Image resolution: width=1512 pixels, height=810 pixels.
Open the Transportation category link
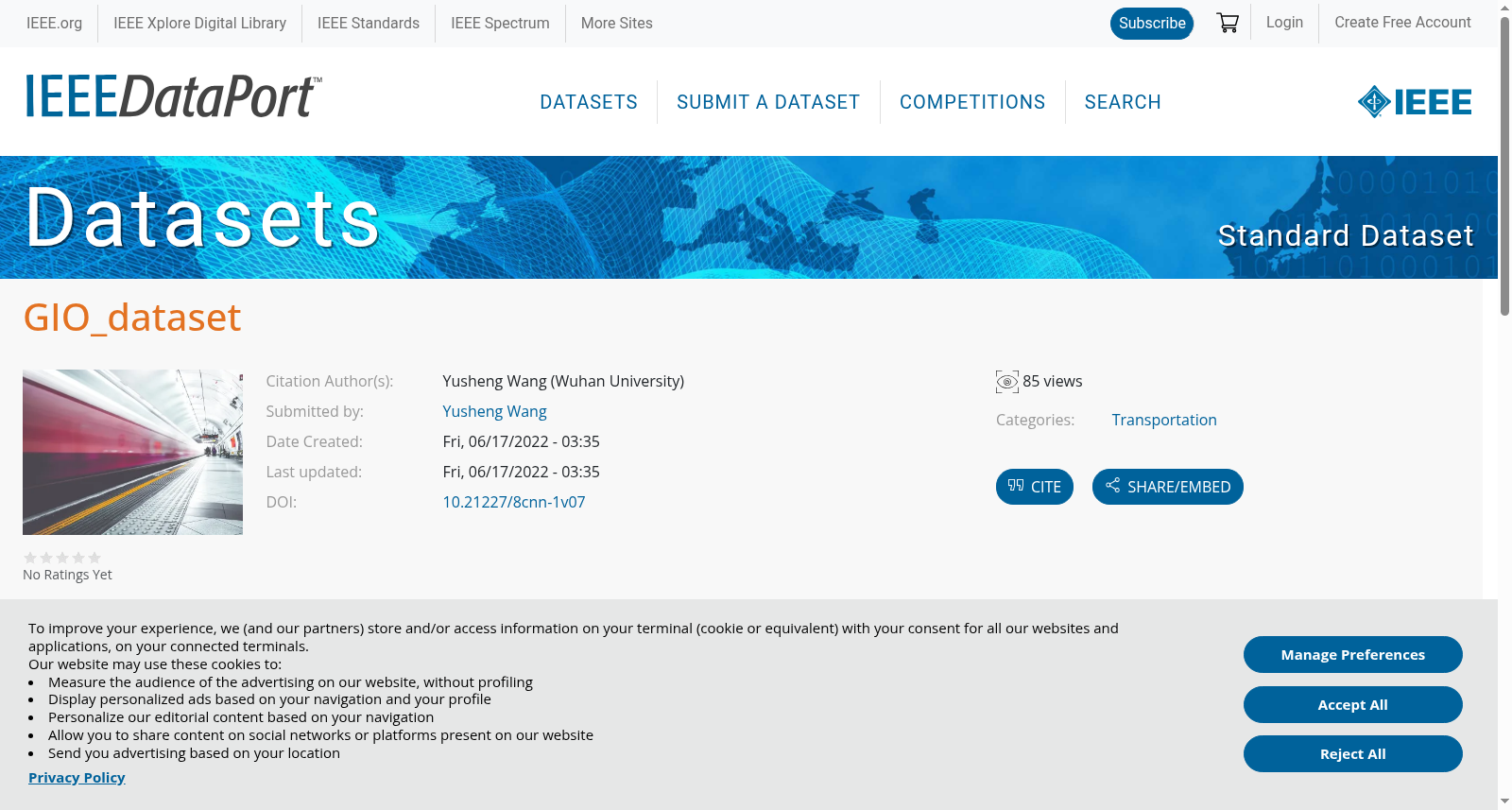pos(1164,420)
